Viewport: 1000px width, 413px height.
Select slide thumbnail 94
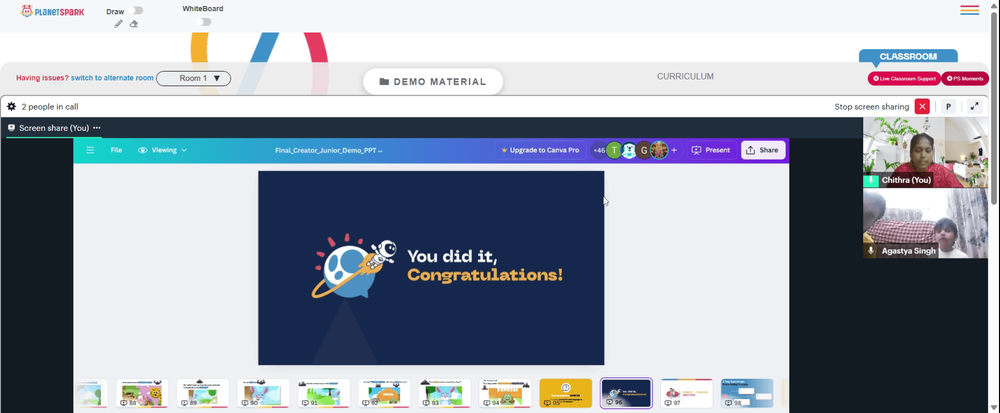coord(505,393)
